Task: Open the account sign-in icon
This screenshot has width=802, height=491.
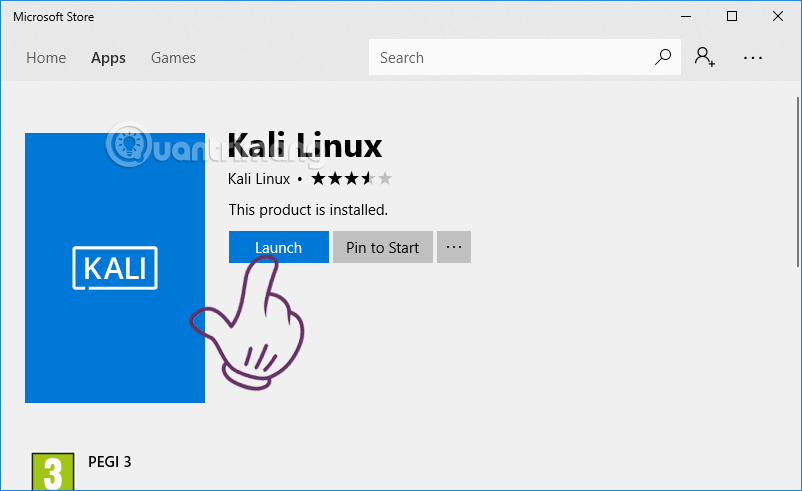Action: pyautogui.click(x=704, y=57)
